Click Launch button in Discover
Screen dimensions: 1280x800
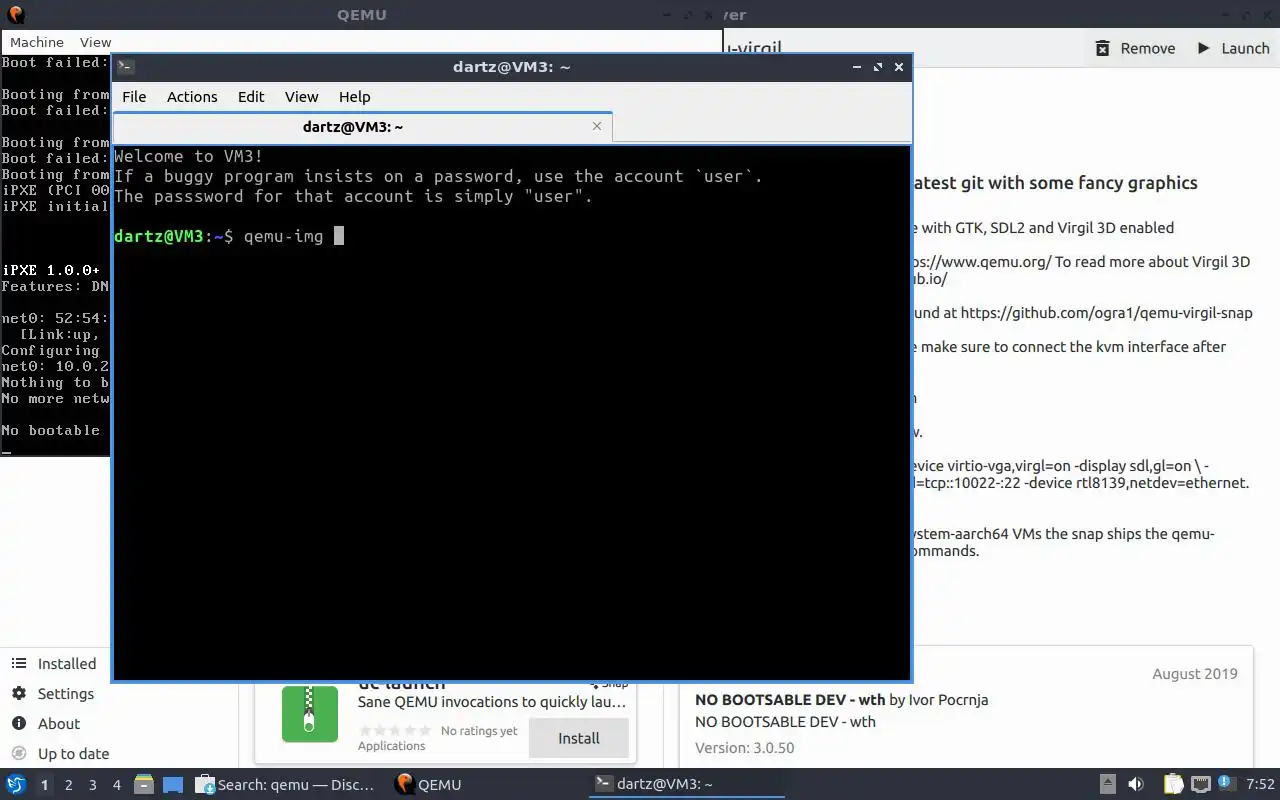coord(1233,48)
